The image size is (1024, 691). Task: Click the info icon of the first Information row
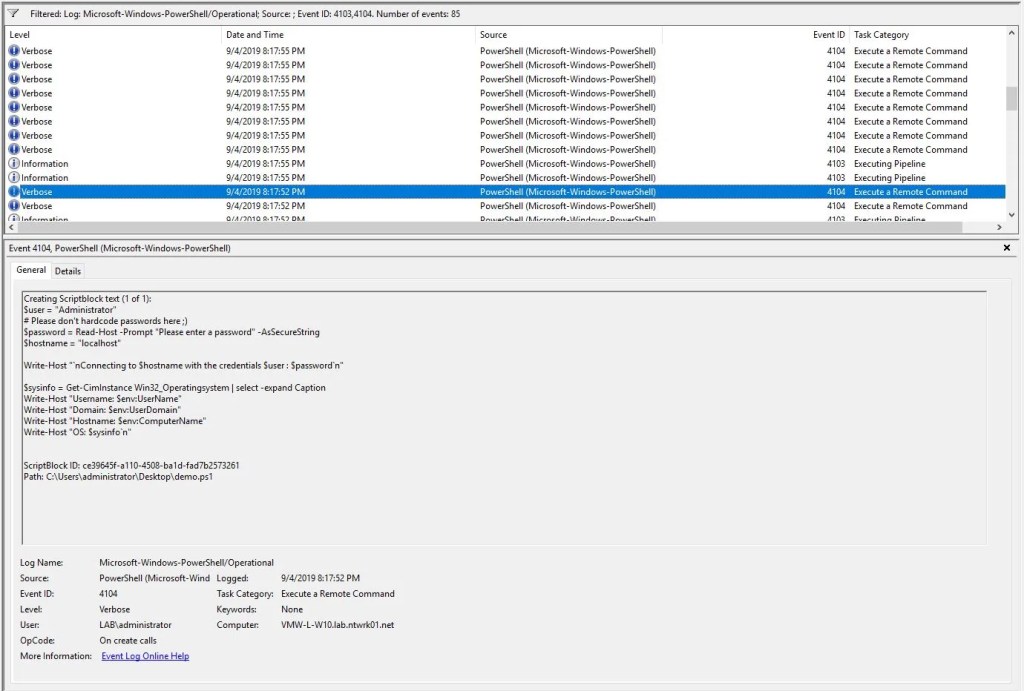14,163
